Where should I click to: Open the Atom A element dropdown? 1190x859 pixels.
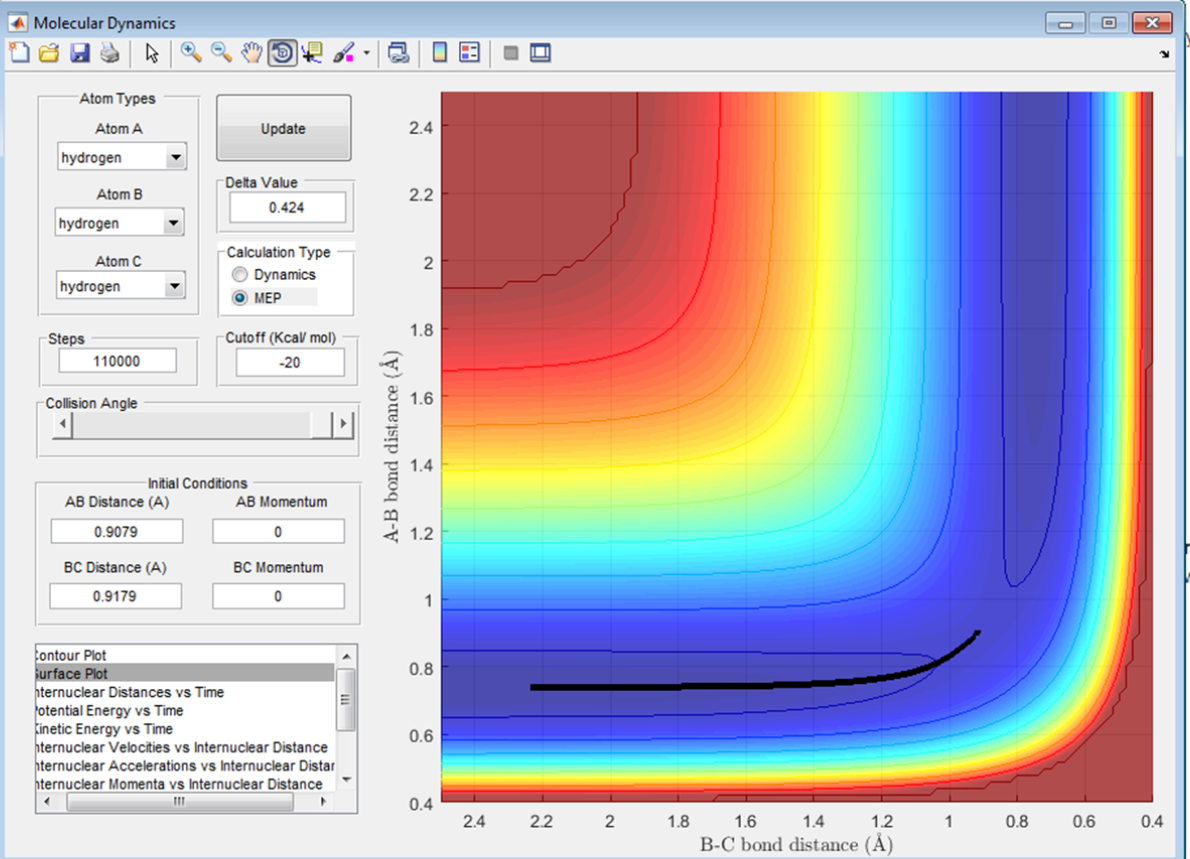pos(175,157)
